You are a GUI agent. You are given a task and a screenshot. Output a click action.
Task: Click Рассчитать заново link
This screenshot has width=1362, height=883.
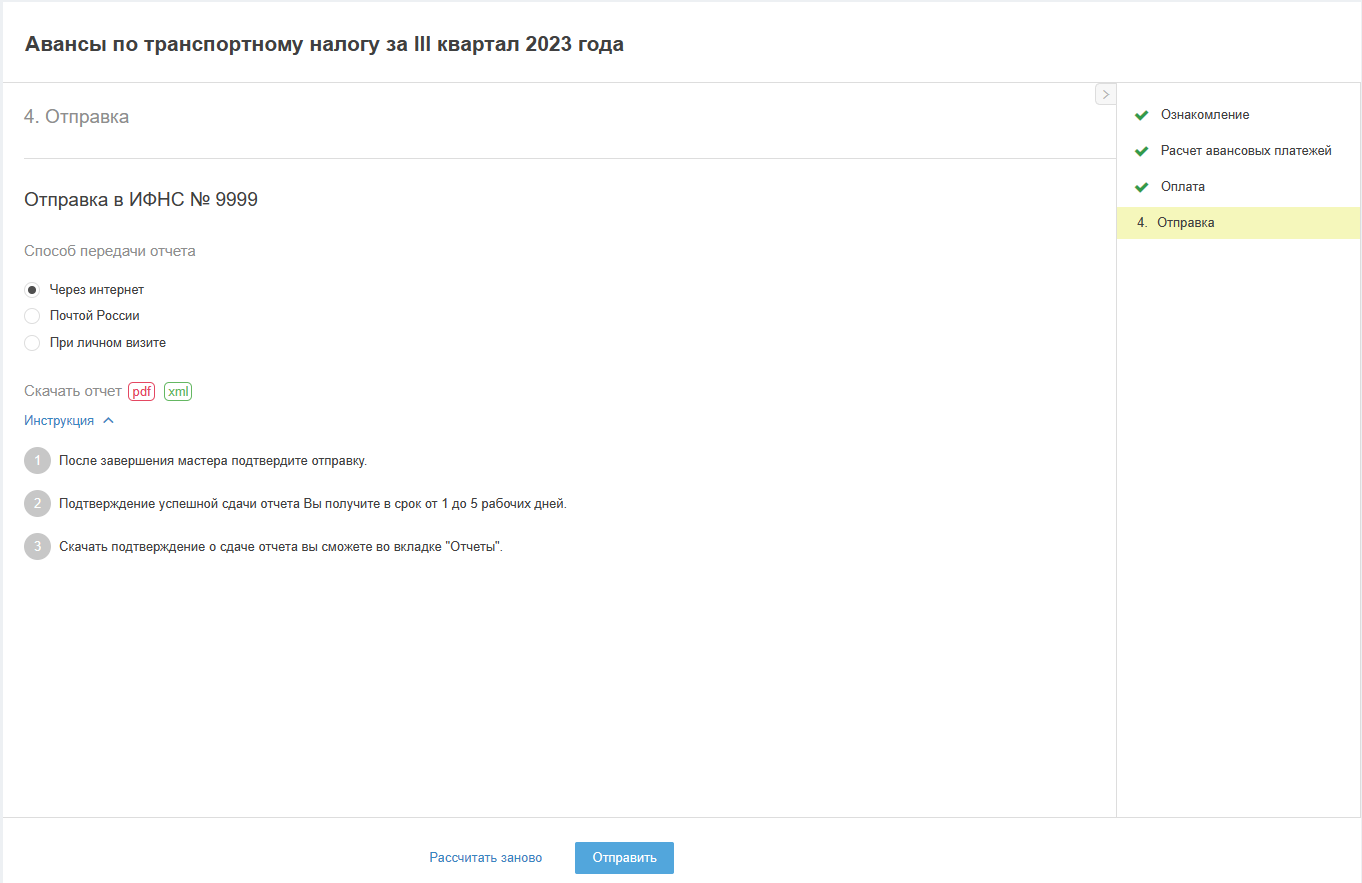click(x=486, y=858)
